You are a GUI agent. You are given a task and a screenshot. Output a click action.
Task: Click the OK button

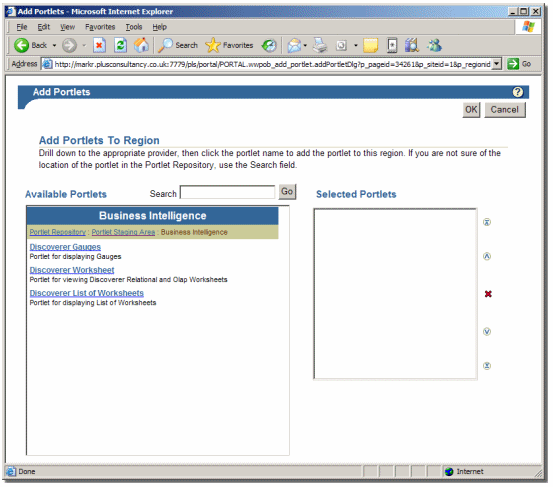[x=471, y=110]
